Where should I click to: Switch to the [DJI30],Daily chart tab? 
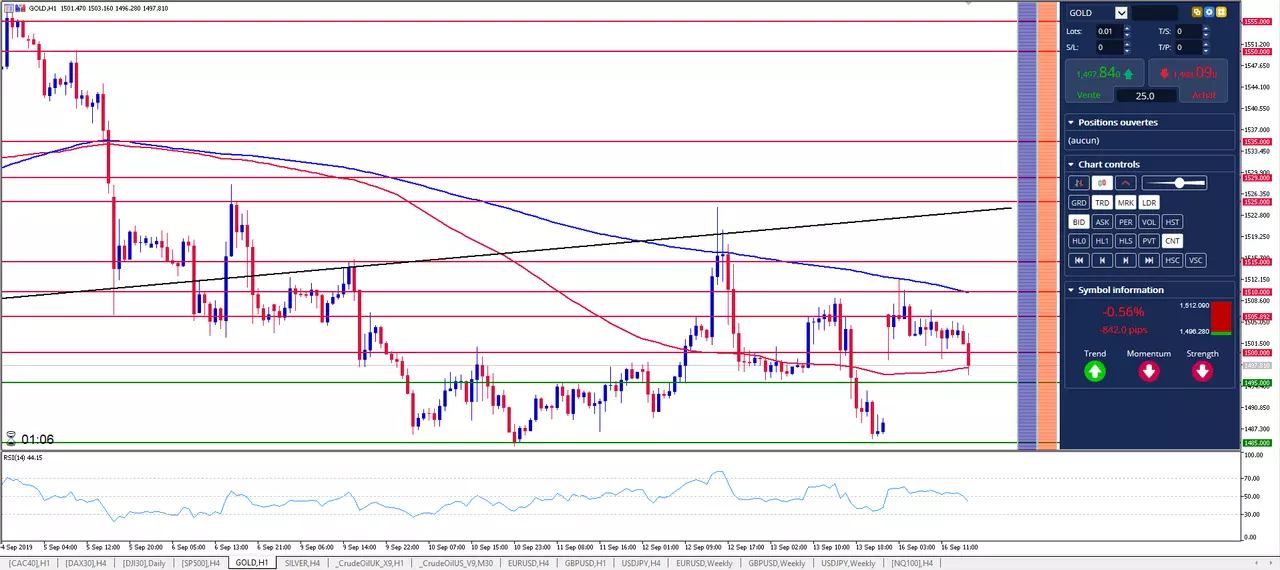point(144,563)
